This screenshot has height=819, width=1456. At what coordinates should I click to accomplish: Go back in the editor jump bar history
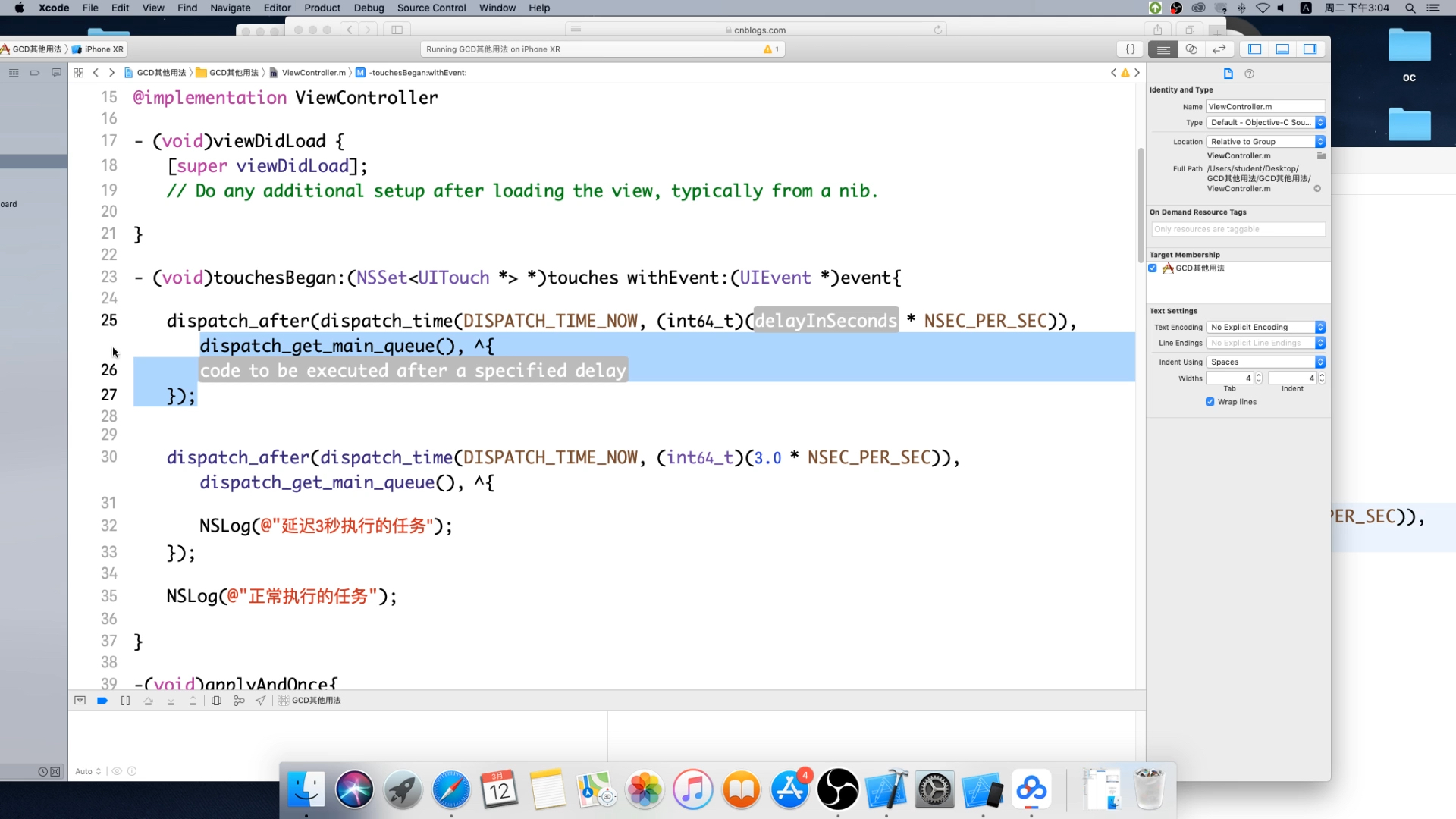96,73
